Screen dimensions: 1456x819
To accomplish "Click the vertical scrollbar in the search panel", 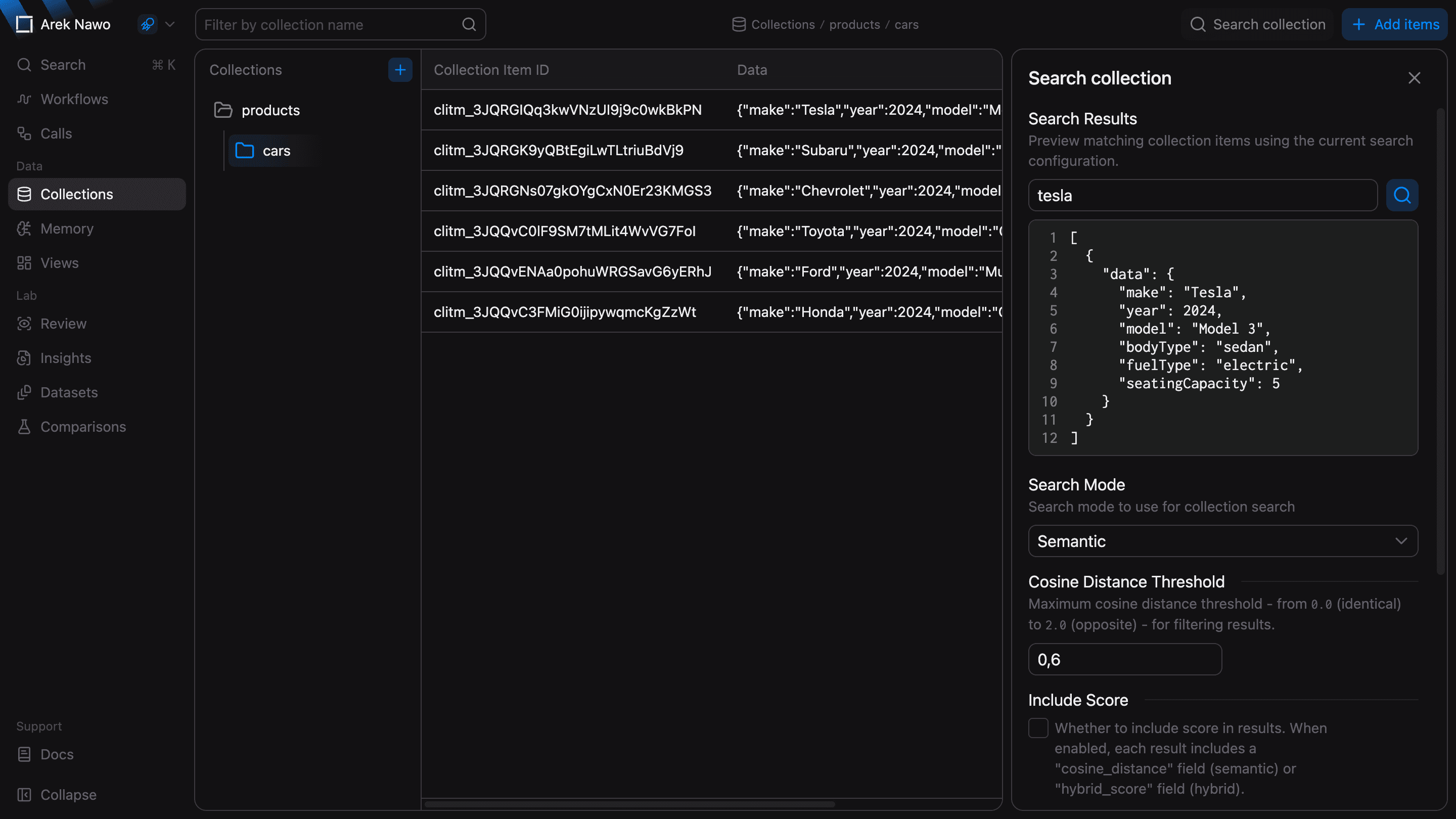I will [x=1441, y=342].
